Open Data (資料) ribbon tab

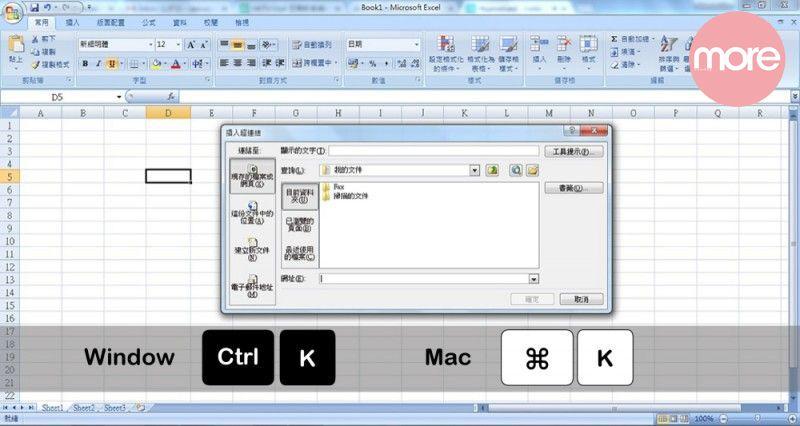click(180, 23)
